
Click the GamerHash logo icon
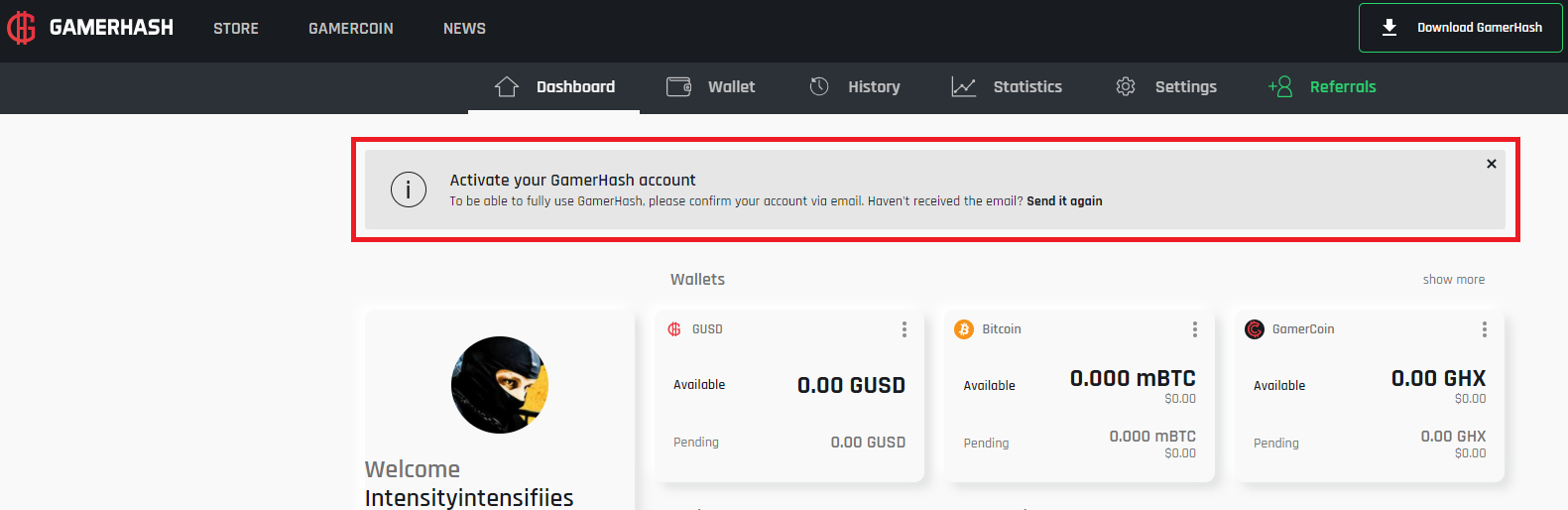coord(21,28)
